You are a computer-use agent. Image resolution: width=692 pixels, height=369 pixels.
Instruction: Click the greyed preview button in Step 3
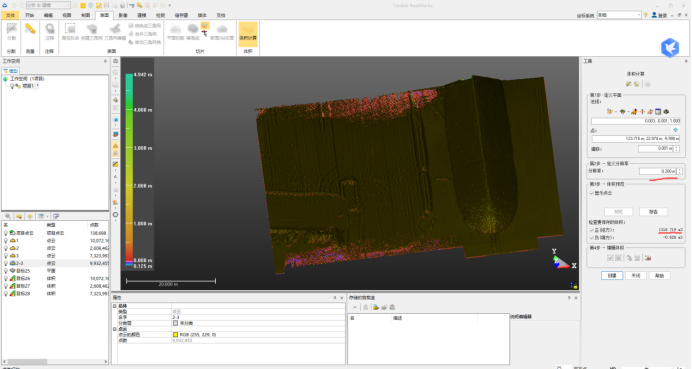point(618,212)
